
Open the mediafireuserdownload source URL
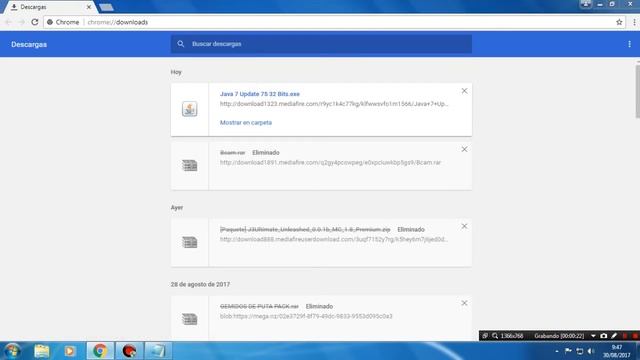click(334, 239)
